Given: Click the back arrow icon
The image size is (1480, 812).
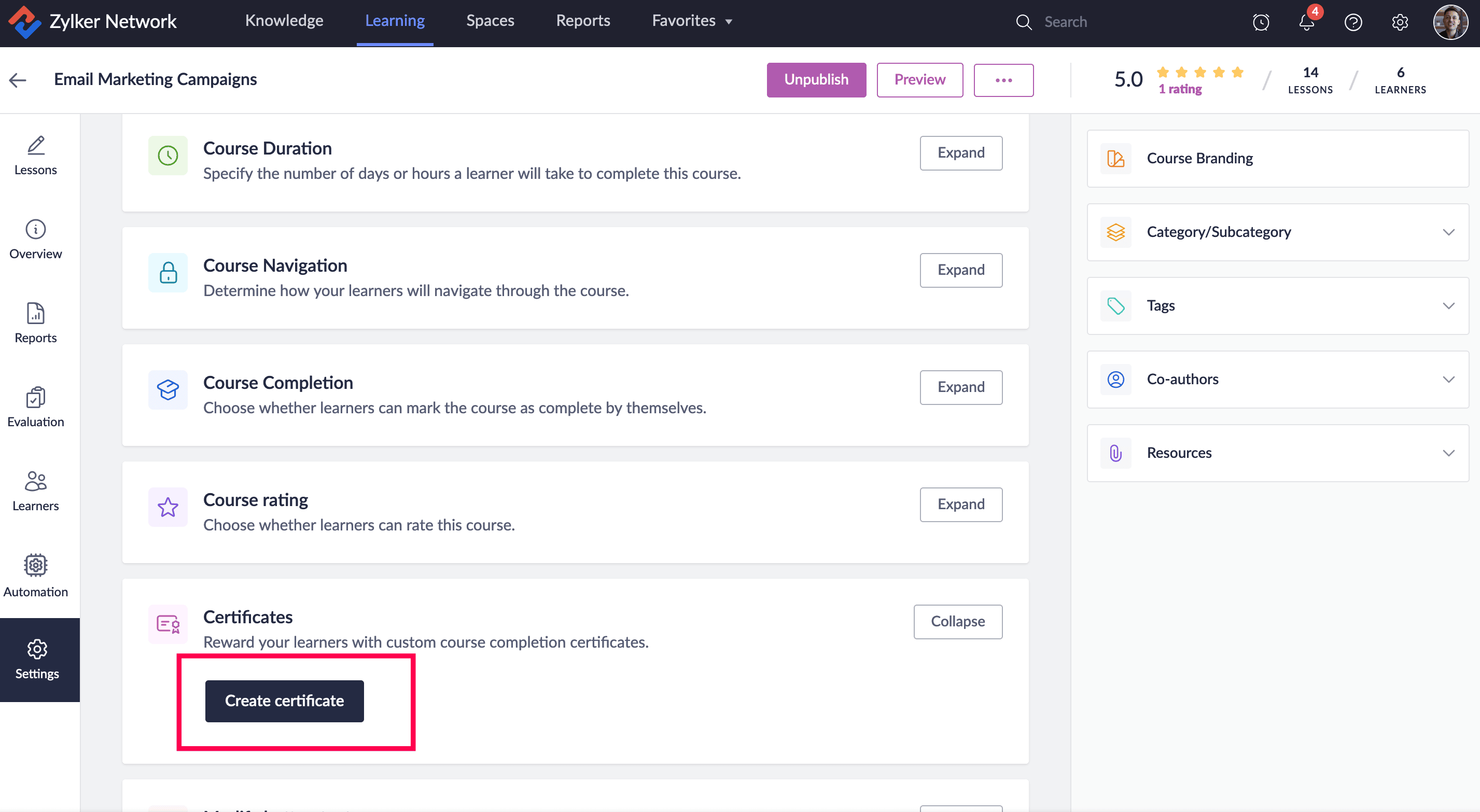Looking at the screenshot, I should [x=18, y=80].
